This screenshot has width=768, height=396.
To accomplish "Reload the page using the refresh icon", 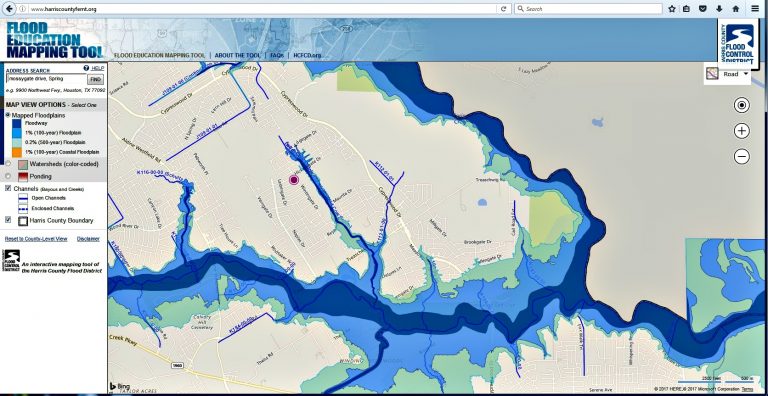I will tap(503, 9).
